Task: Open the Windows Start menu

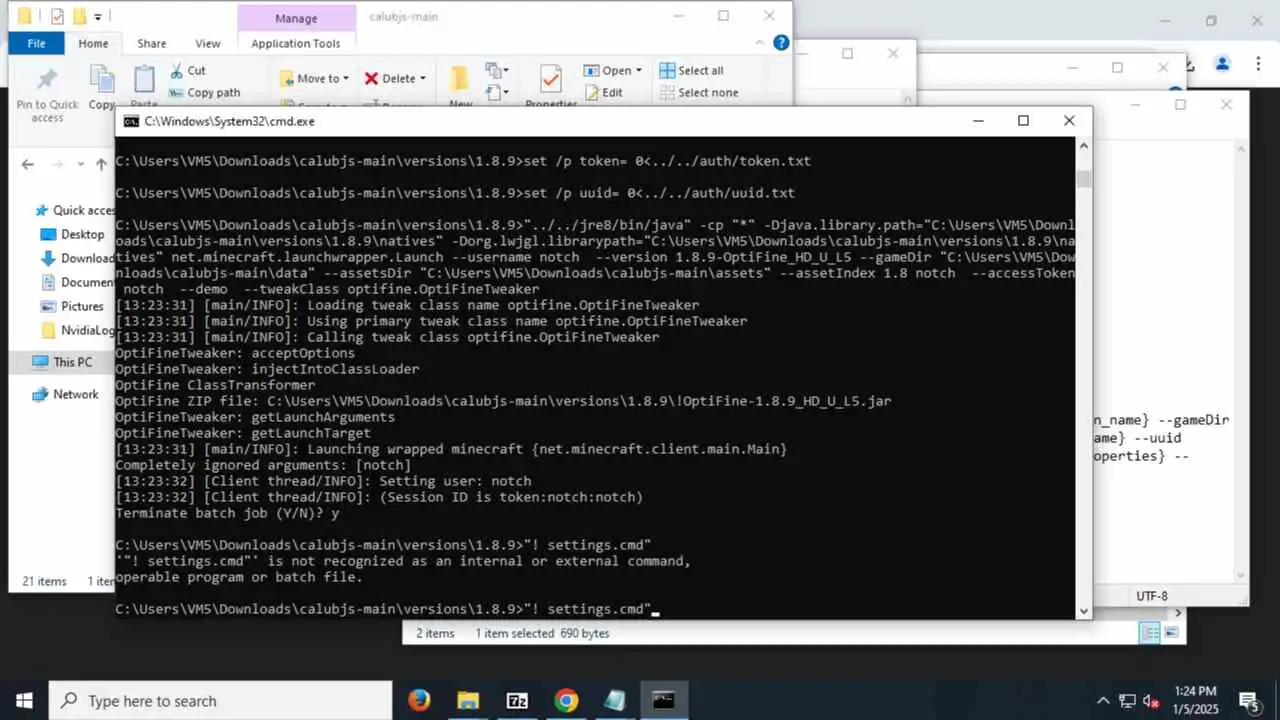Action: coord(24,701)
